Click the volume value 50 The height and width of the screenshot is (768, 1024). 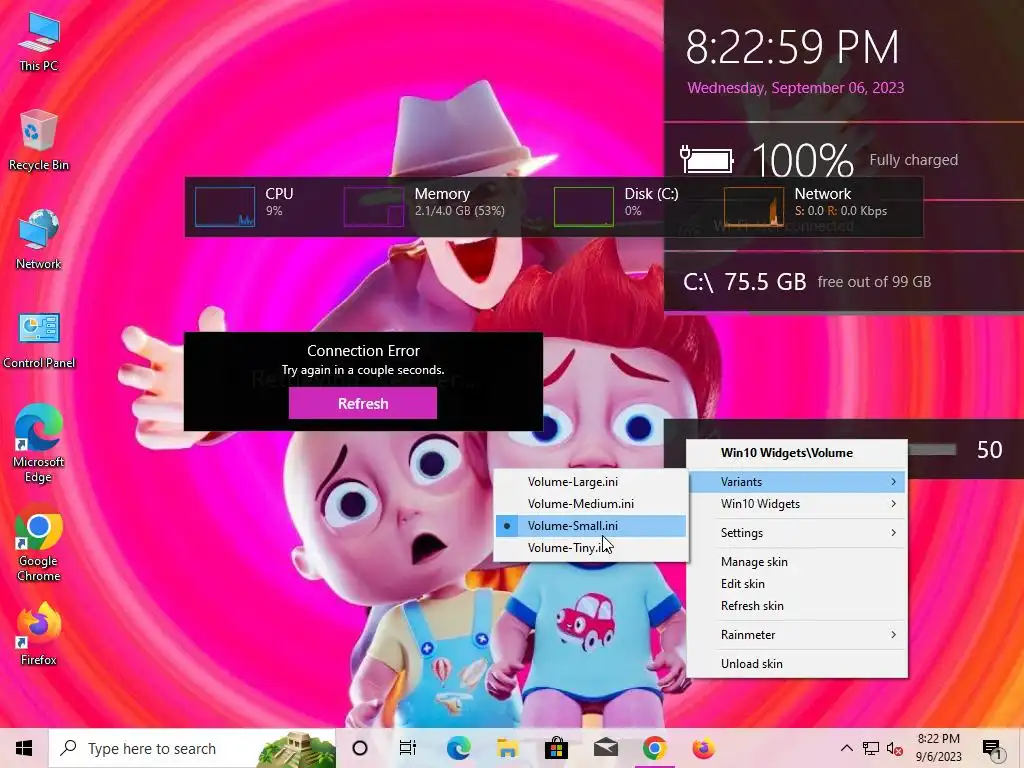[x=989, y=450]
